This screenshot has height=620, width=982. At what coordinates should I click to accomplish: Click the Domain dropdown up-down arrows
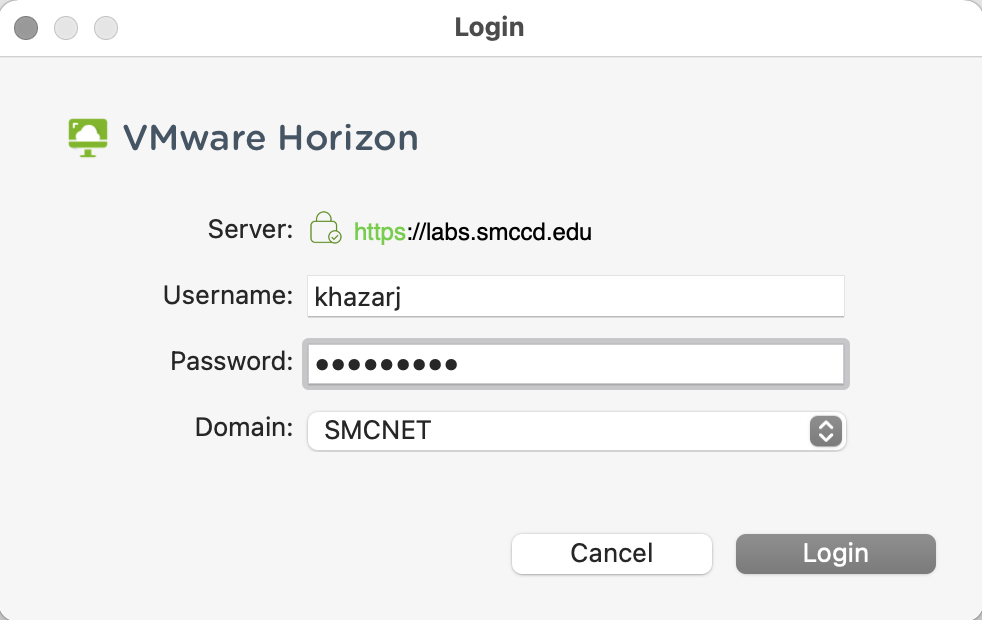pos(825,431)
